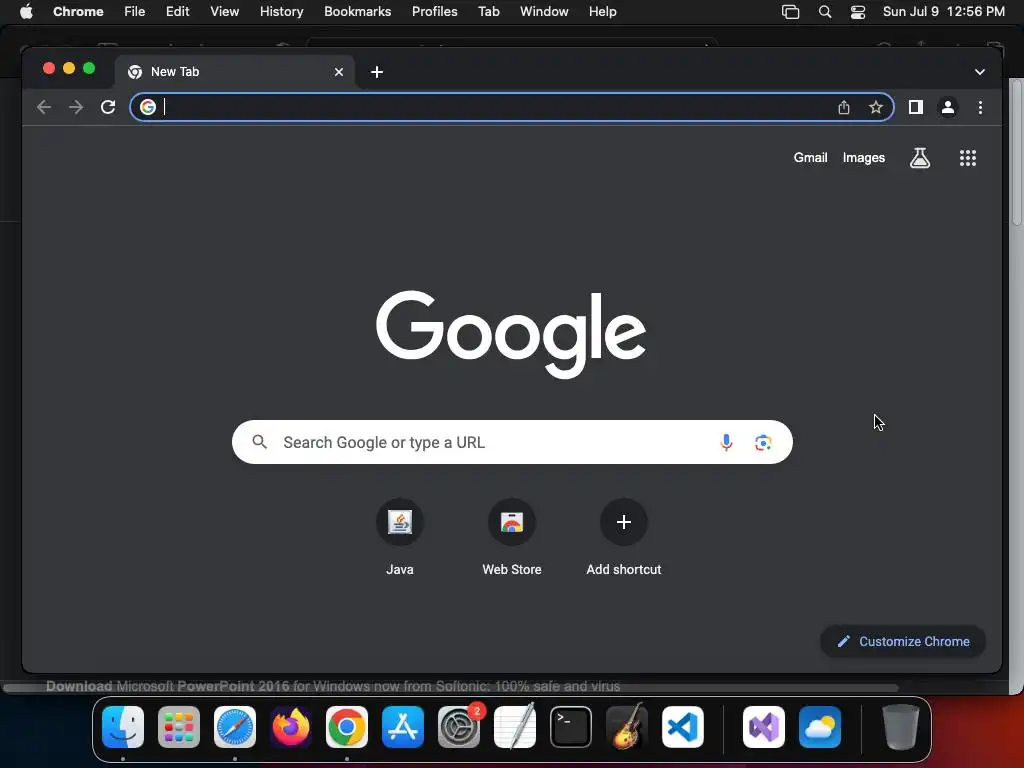Screen dimensions: 1024x768
Task: Open the Weather app in Dock
Action: (820, 727)
